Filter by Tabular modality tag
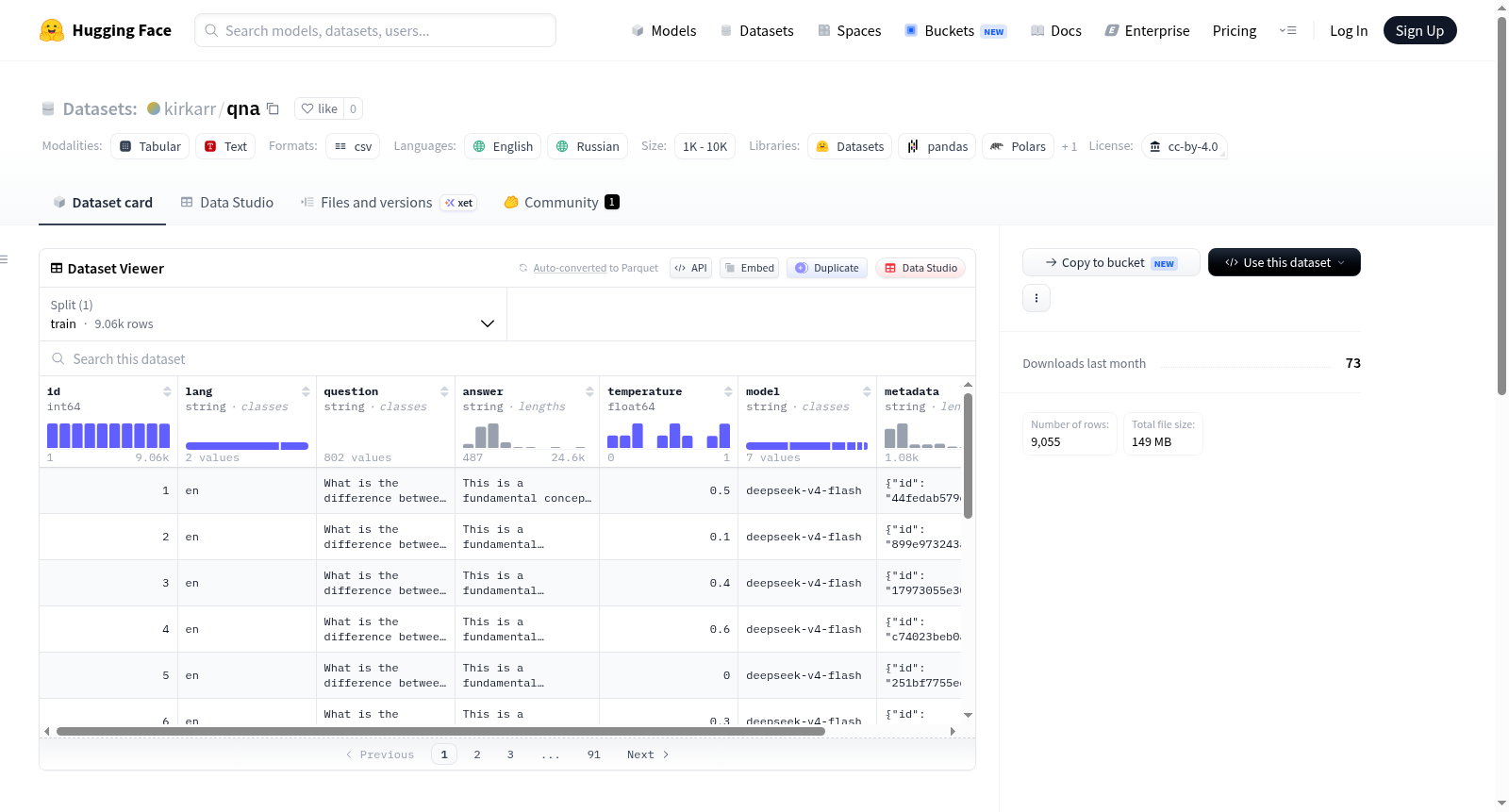This screenshot has width=1509, height=812. click(x=150, y=146)
